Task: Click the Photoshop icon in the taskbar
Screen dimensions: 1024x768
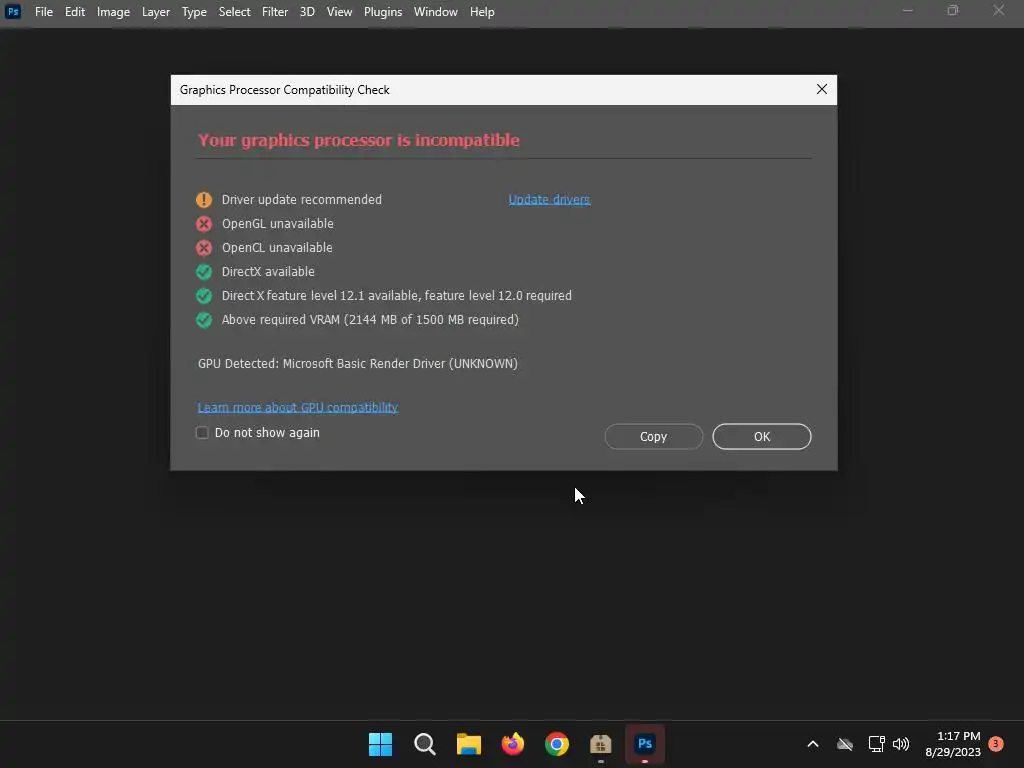Action: click(645, 744)
